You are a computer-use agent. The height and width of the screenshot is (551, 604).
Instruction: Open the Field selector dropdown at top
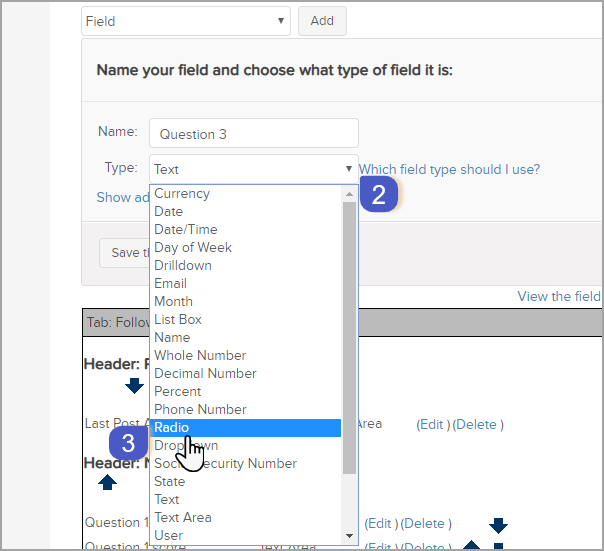point(186,20)
